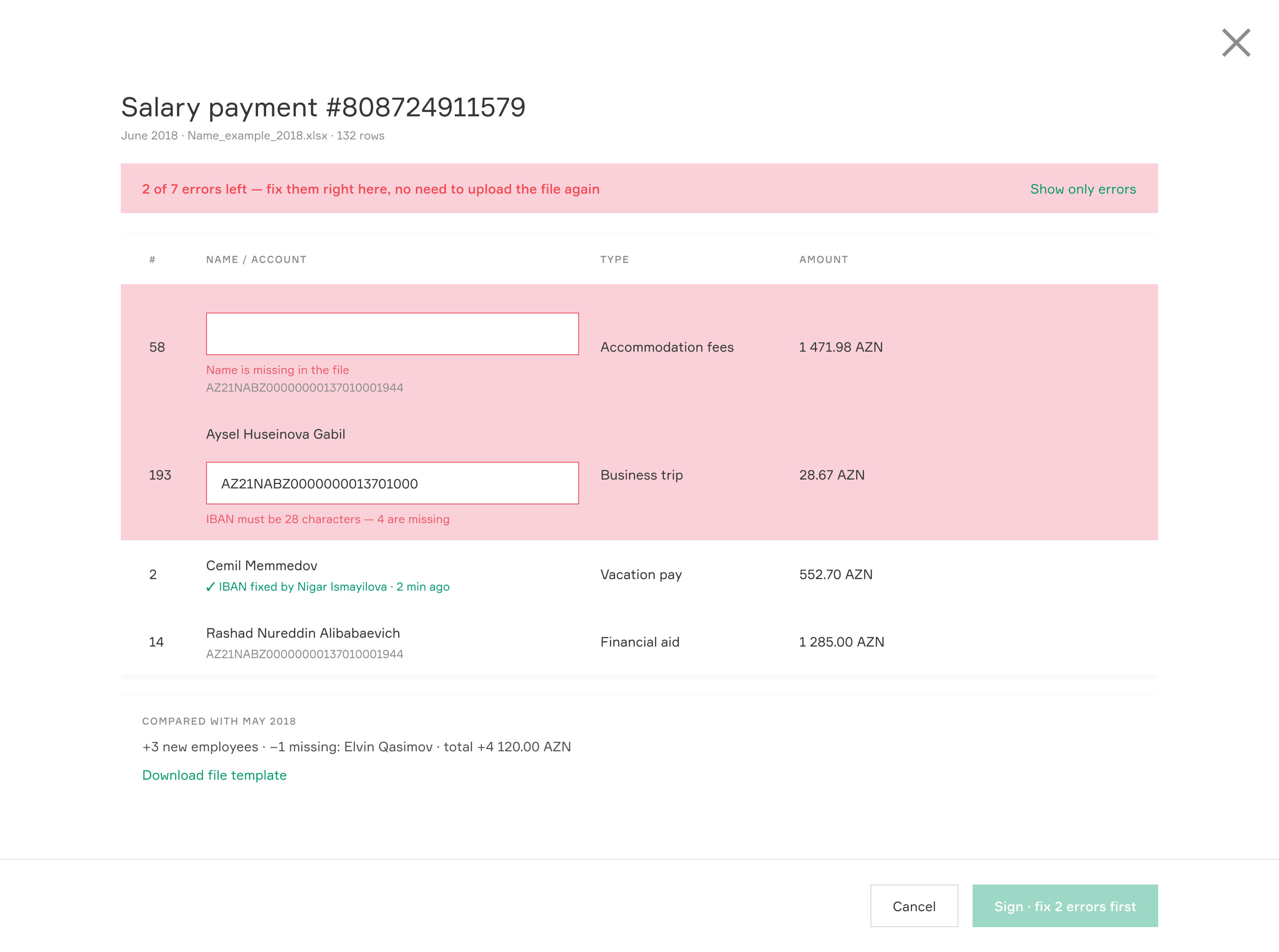Click the green checkmark by IBAN fixed note
The height and width of the screenshot is (952, 1279).
[x=211, y=587]
